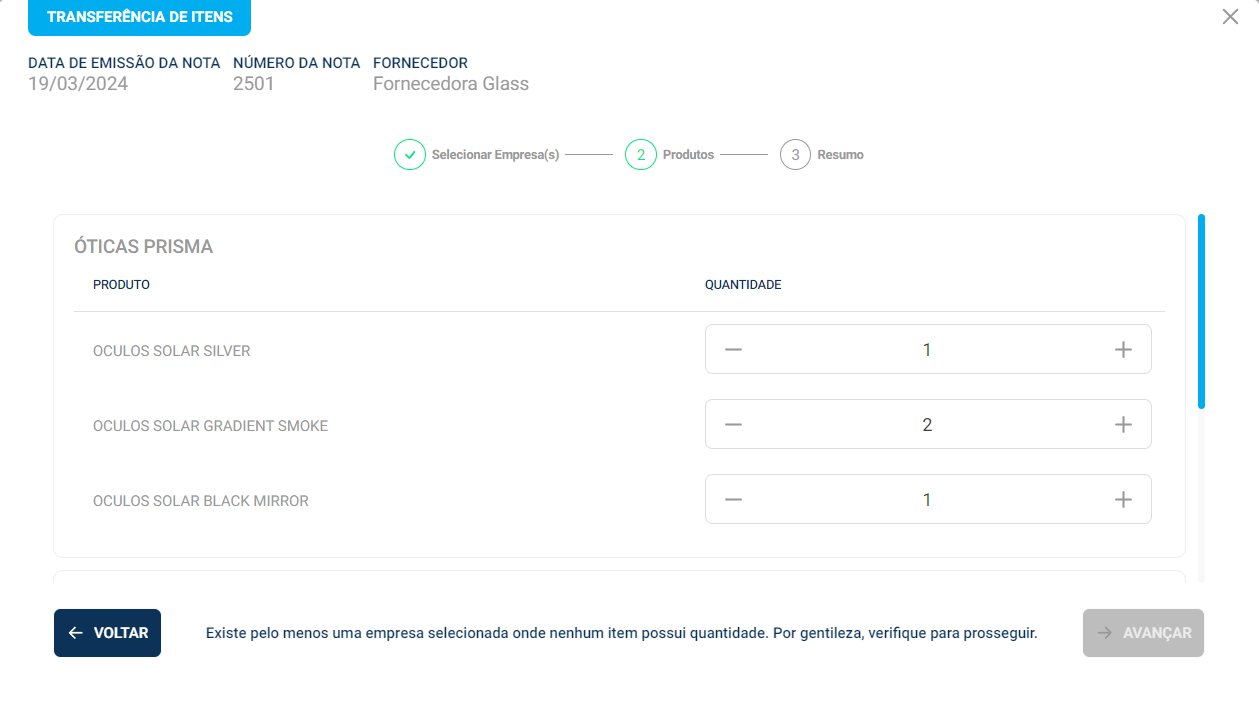Click the Transferência de Itens header tab

click(139, 17)
